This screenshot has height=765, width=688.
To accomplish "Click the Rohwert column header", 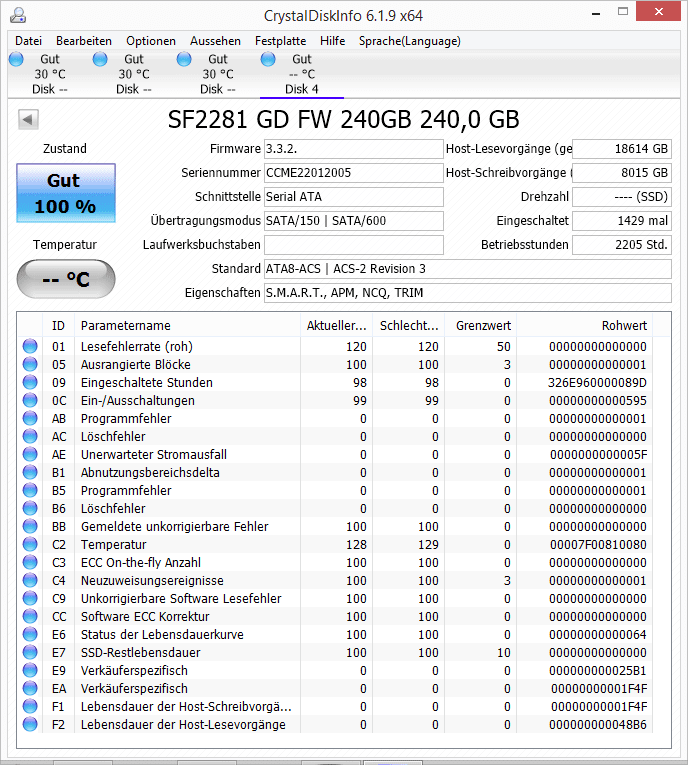I will [585, 325].
